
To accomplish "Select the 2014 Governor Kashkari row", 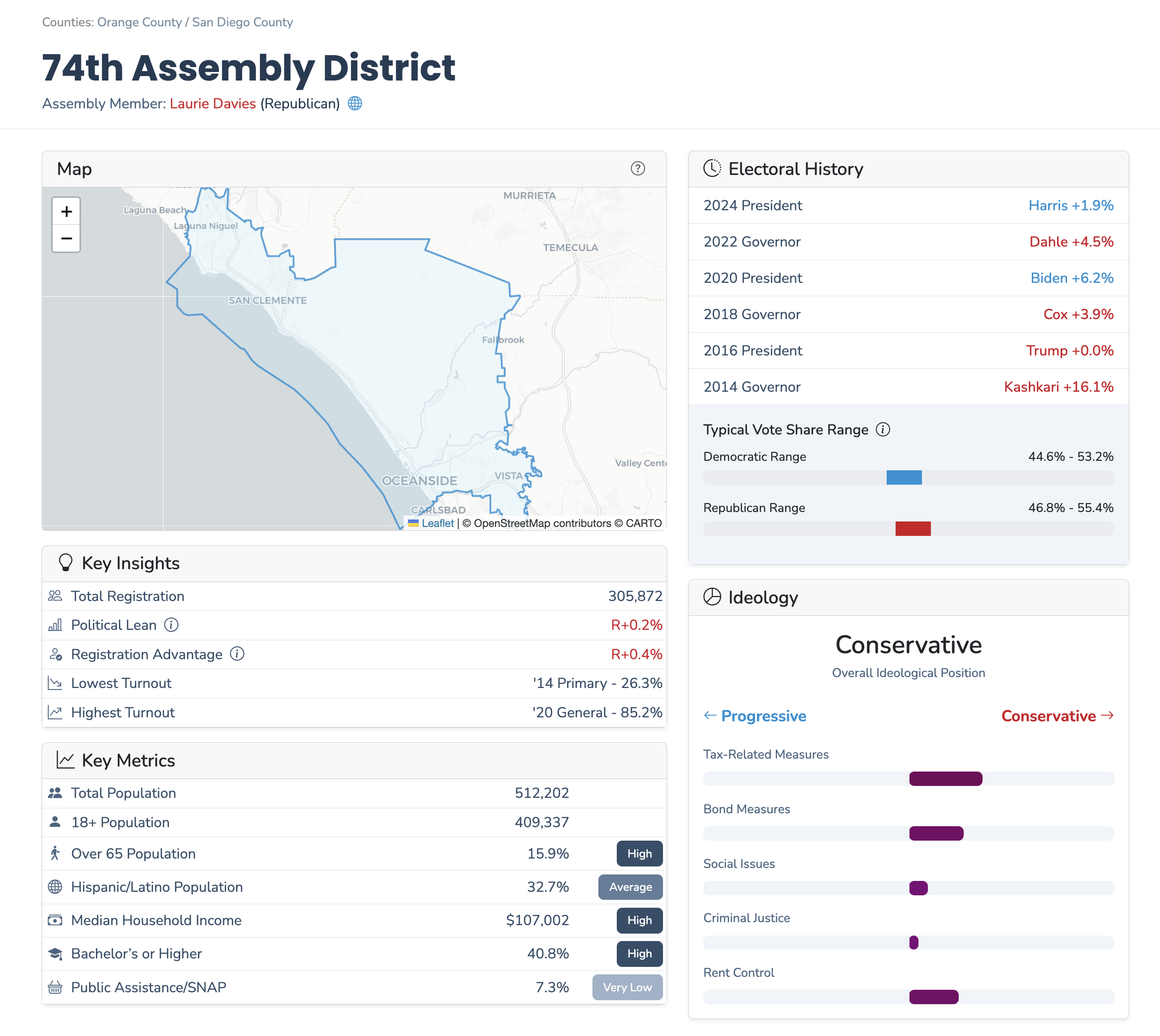I will [908, 387].
